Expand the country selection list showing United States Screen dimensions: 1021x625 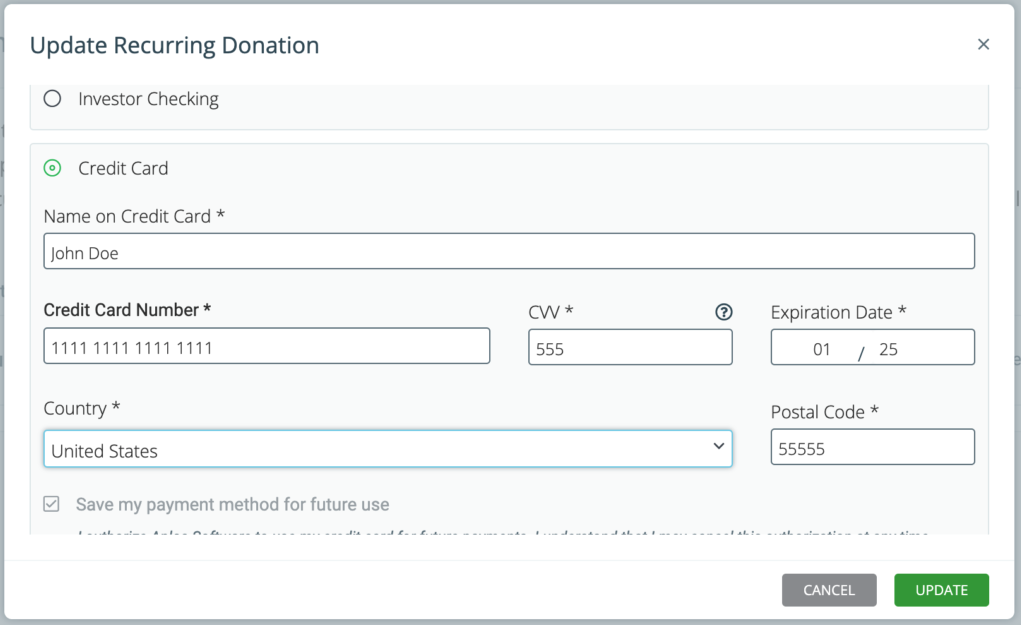[388, 449]
